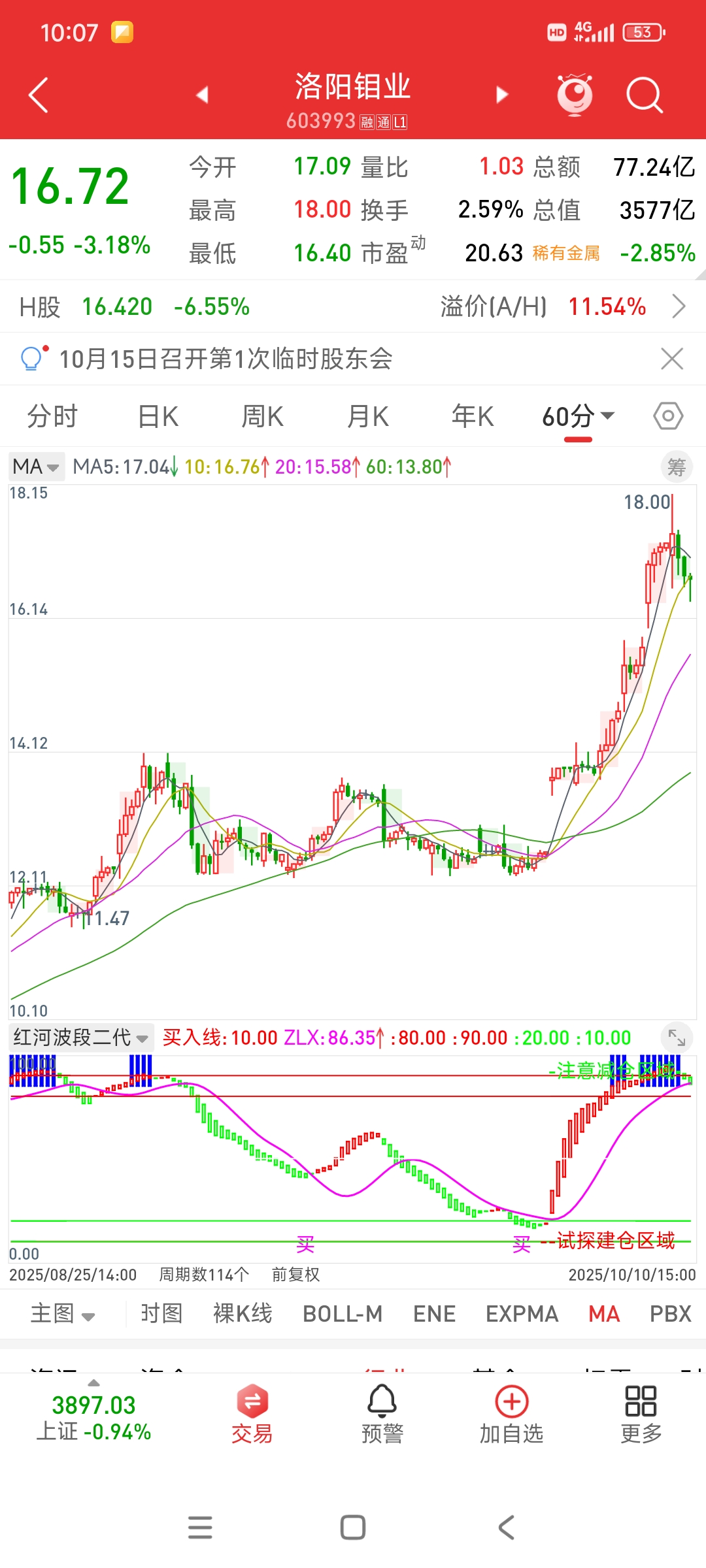
Task: Select the EXPMA indicator
Action: [x=522, y=1314]
